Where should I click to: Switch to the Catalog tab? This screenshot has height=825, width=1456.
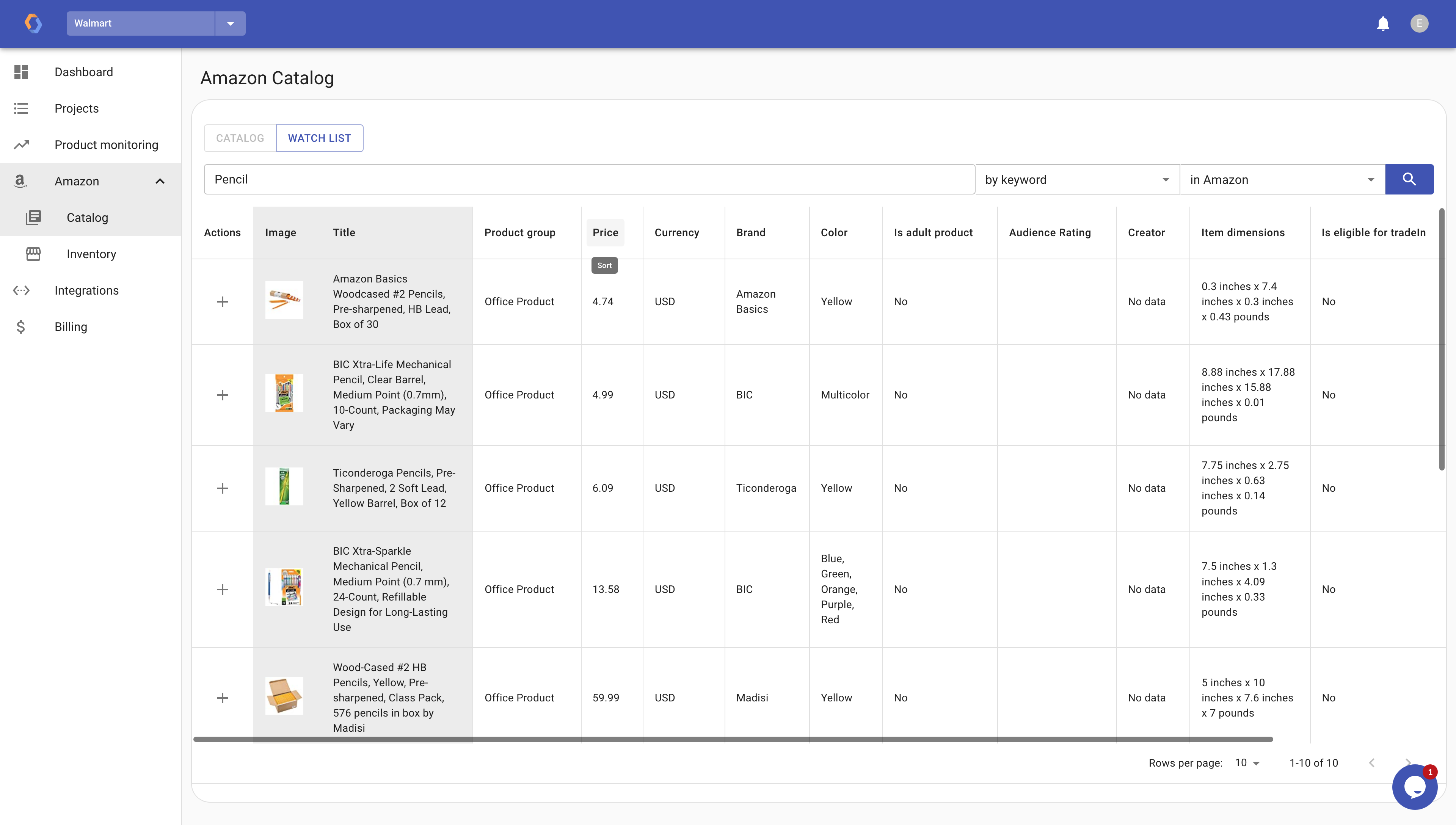[240, 138]
